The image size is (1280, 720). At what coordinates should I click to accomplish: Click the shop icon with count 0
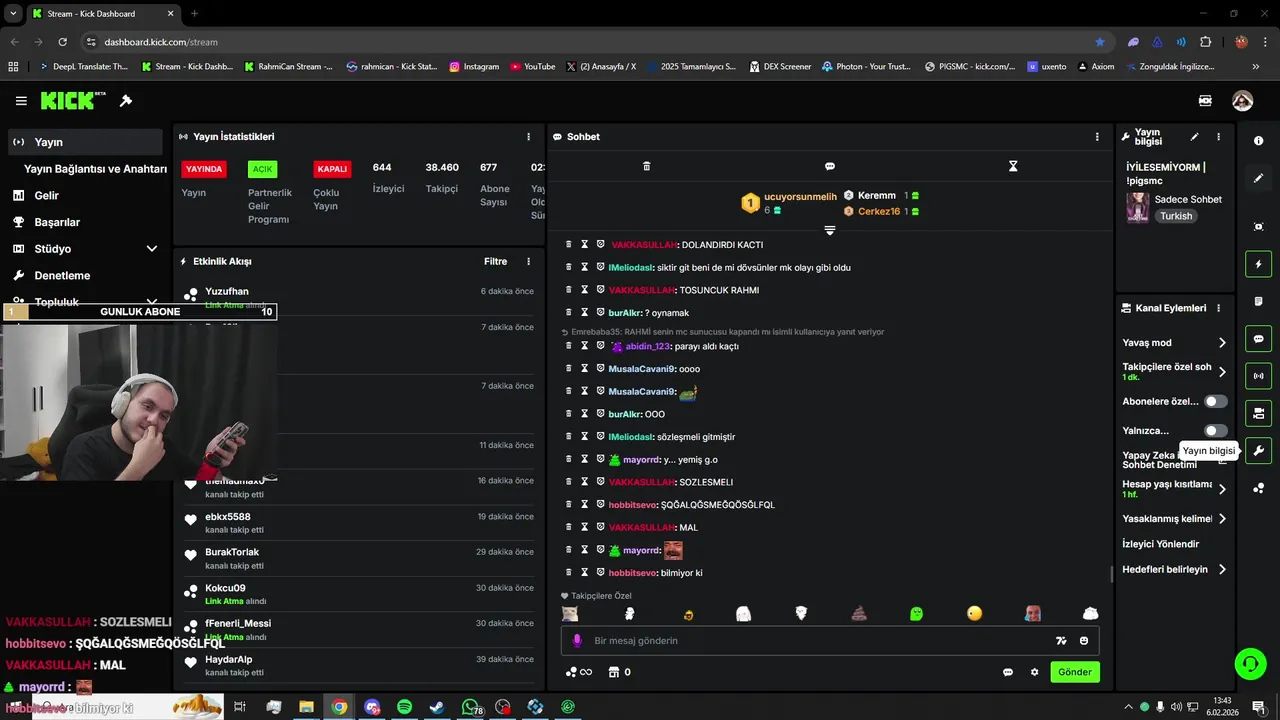(620, 672)
